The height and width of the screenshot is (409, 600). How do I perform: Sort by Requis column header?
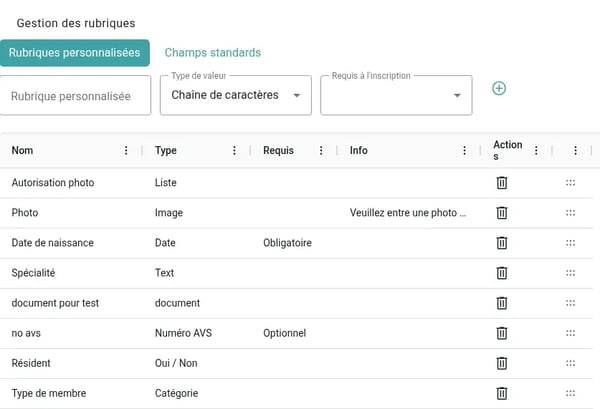click(x=278, y=150)
